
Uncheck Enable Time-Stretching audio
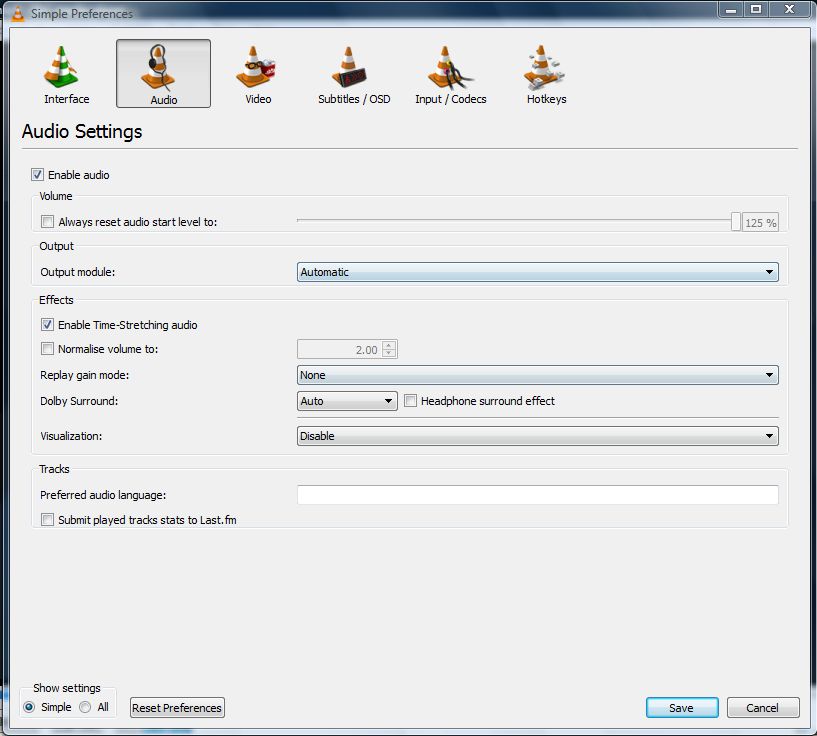(47, 325)
